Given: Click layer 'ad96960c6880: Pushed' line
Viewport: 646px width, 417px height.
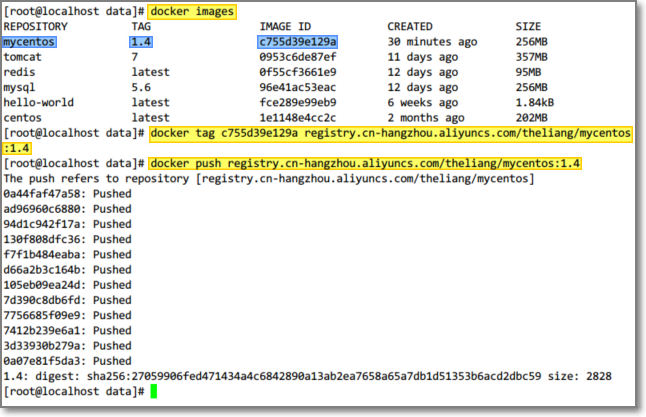Looking at the screenshot, I should (68, 209).
